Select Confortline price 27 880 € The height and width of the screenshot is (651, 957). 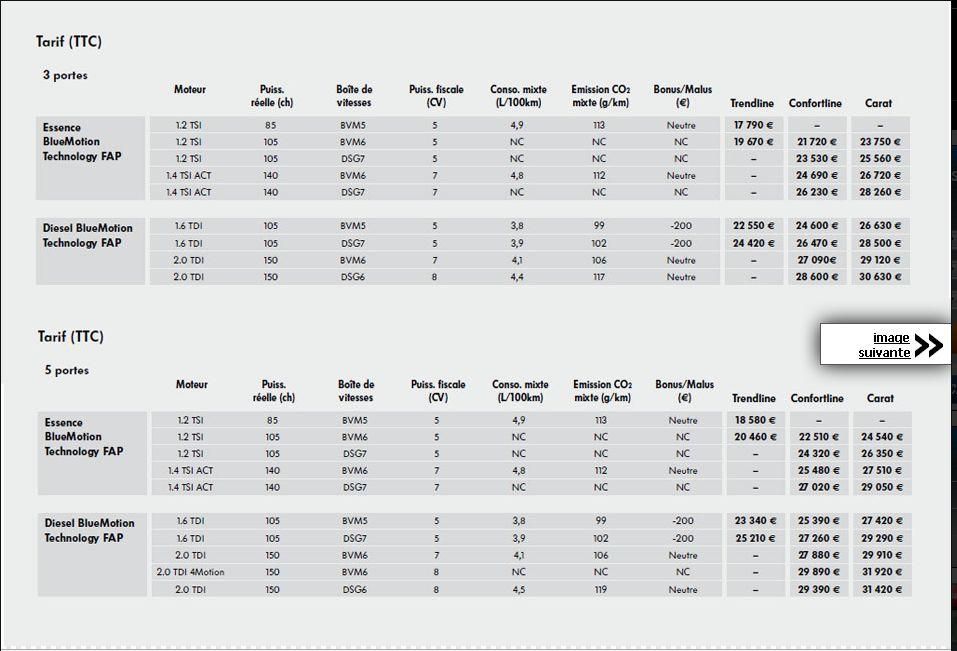818,555
